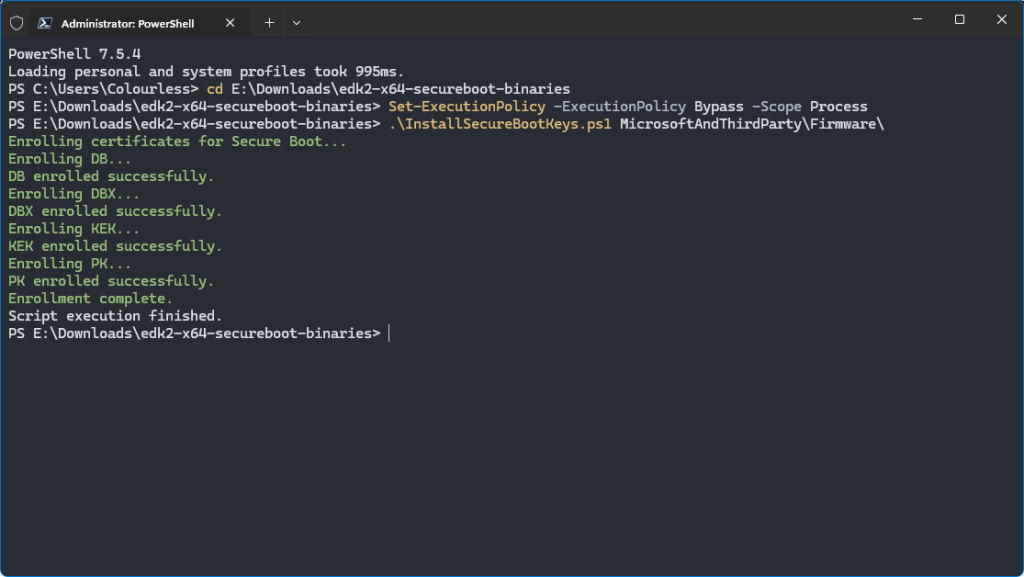Viewport: 1024px width, 577px height.
Task: Close the terminal window
Action: click(1002, 20)
